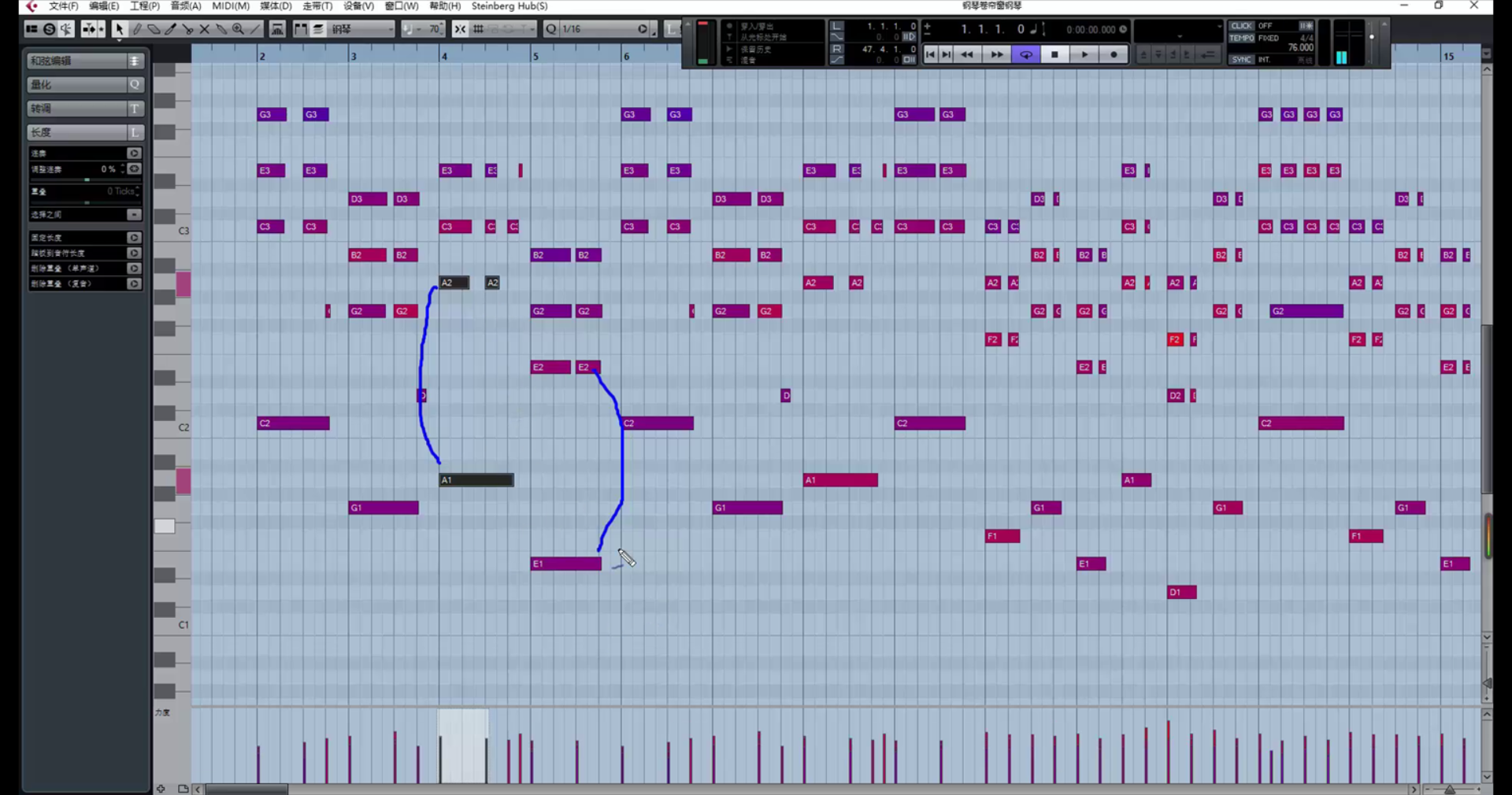Select the Line tool
Screen dimensions: 1512x795
click(255, 29)
